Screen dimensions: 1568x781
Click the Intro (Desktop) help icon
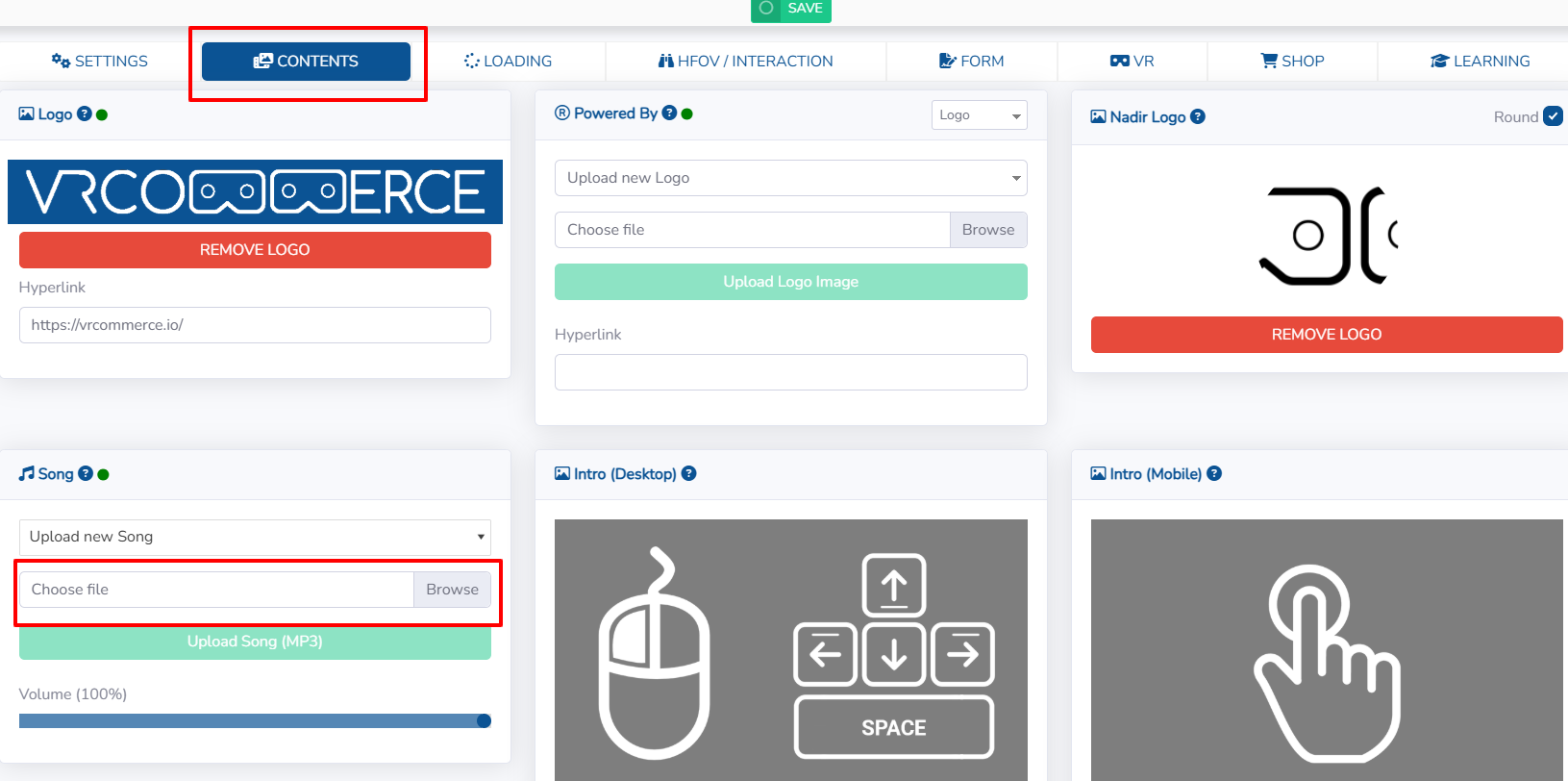pos(688,473)
